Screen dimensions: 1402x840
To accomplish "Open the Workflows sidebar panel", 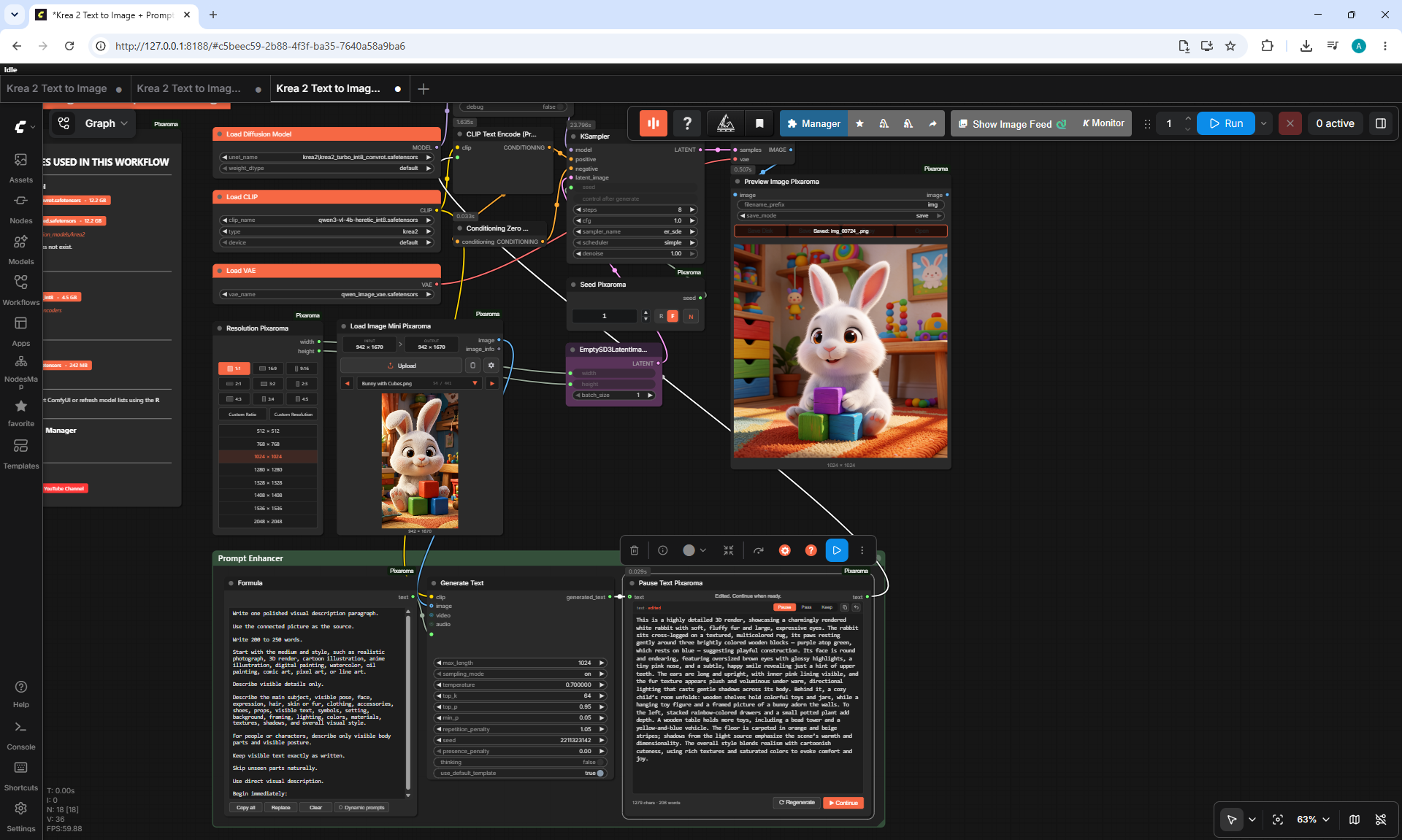I will [x=20, y=290].
